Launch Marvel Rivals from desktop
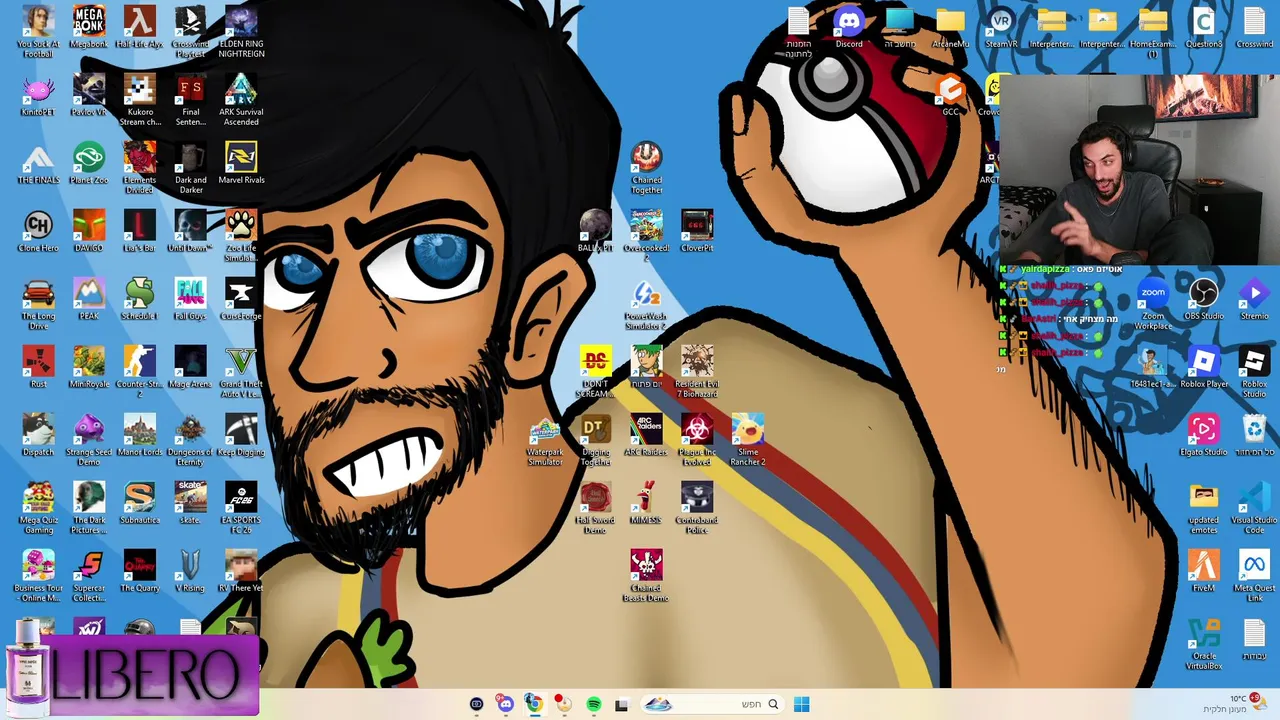This screenshot has width=1280, height=720. click(x=241, y=163)
